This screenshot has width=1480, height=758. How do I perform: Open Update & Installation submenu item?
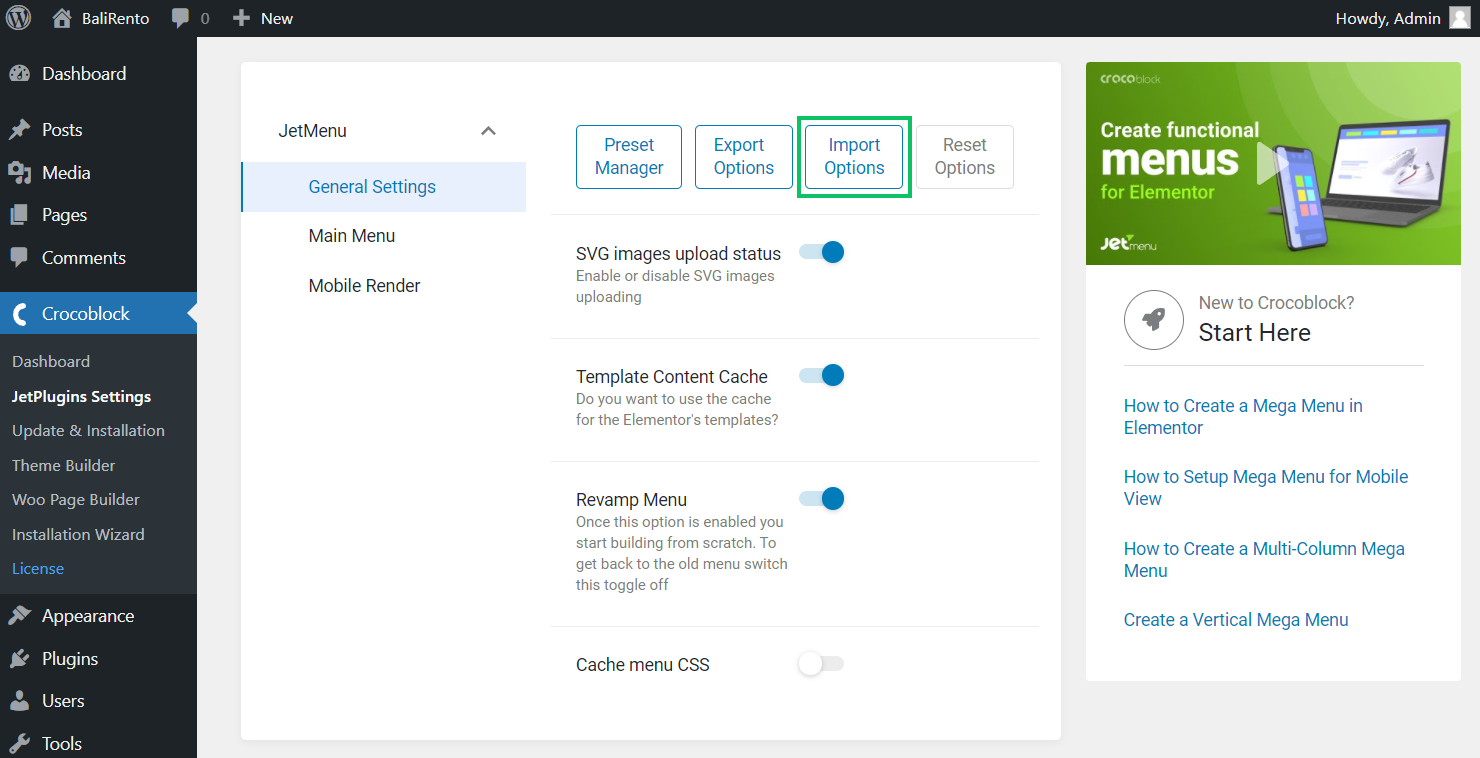tap(88, 431)
